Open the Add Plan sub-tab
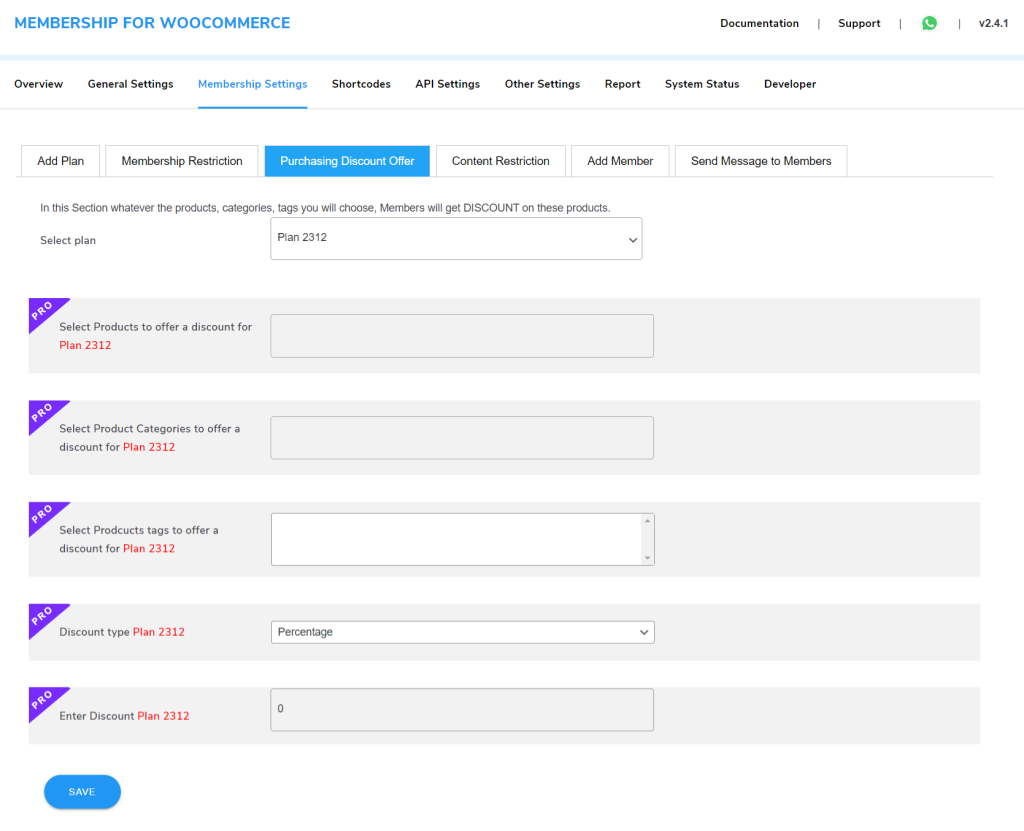Image resolution: width=1024 pixels, height=831 pixels. point(61,161)
